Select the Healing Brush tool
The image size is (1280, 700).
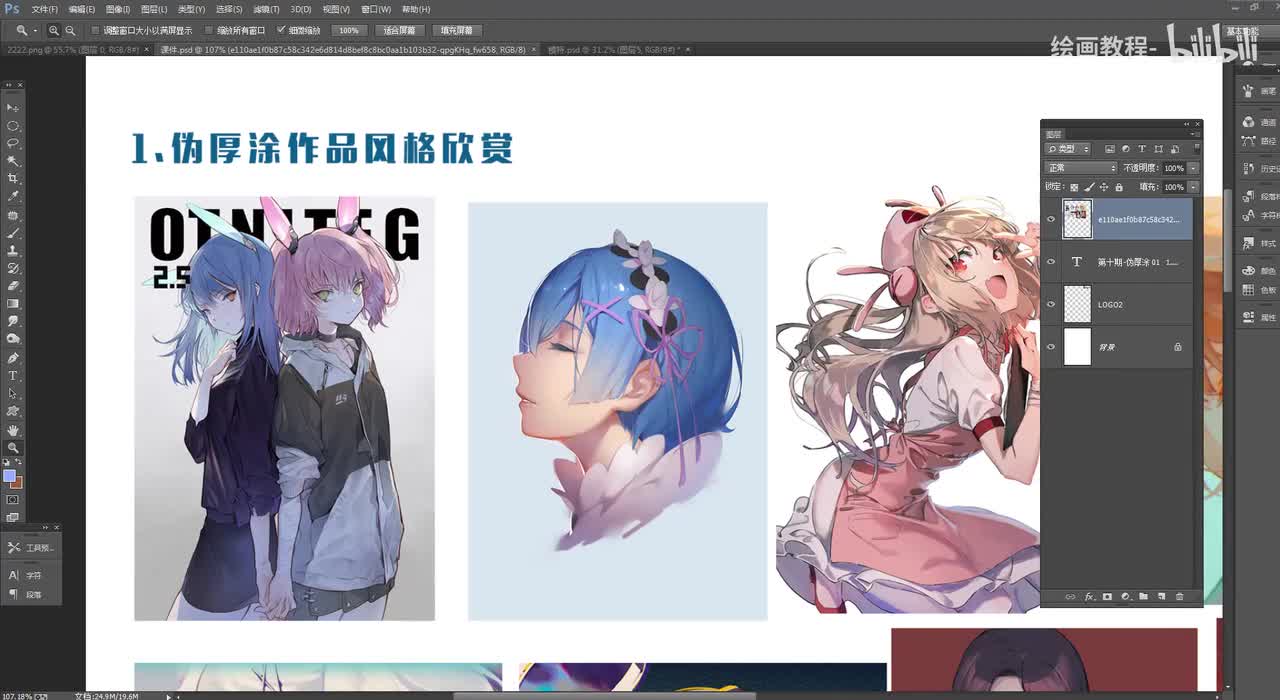coord(13,214)
